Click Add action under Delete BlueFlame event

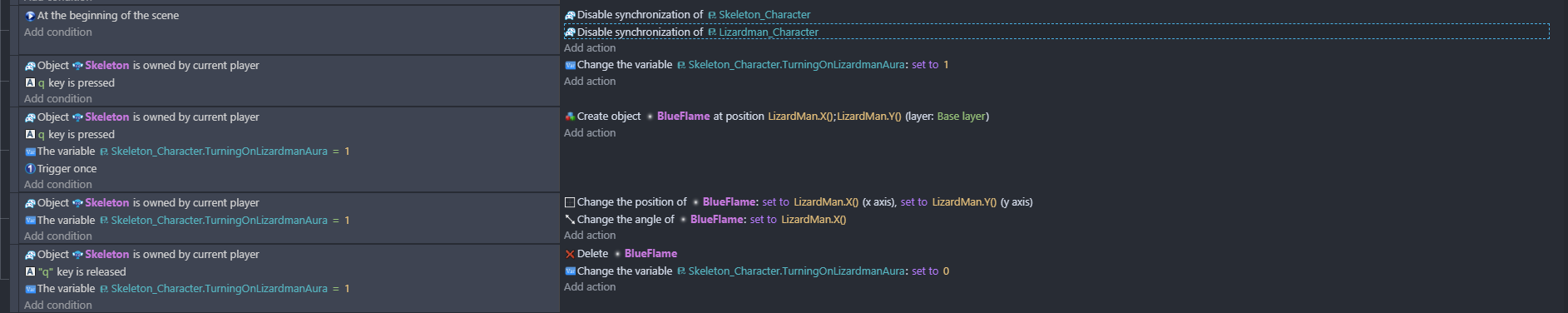pos(590,287)
